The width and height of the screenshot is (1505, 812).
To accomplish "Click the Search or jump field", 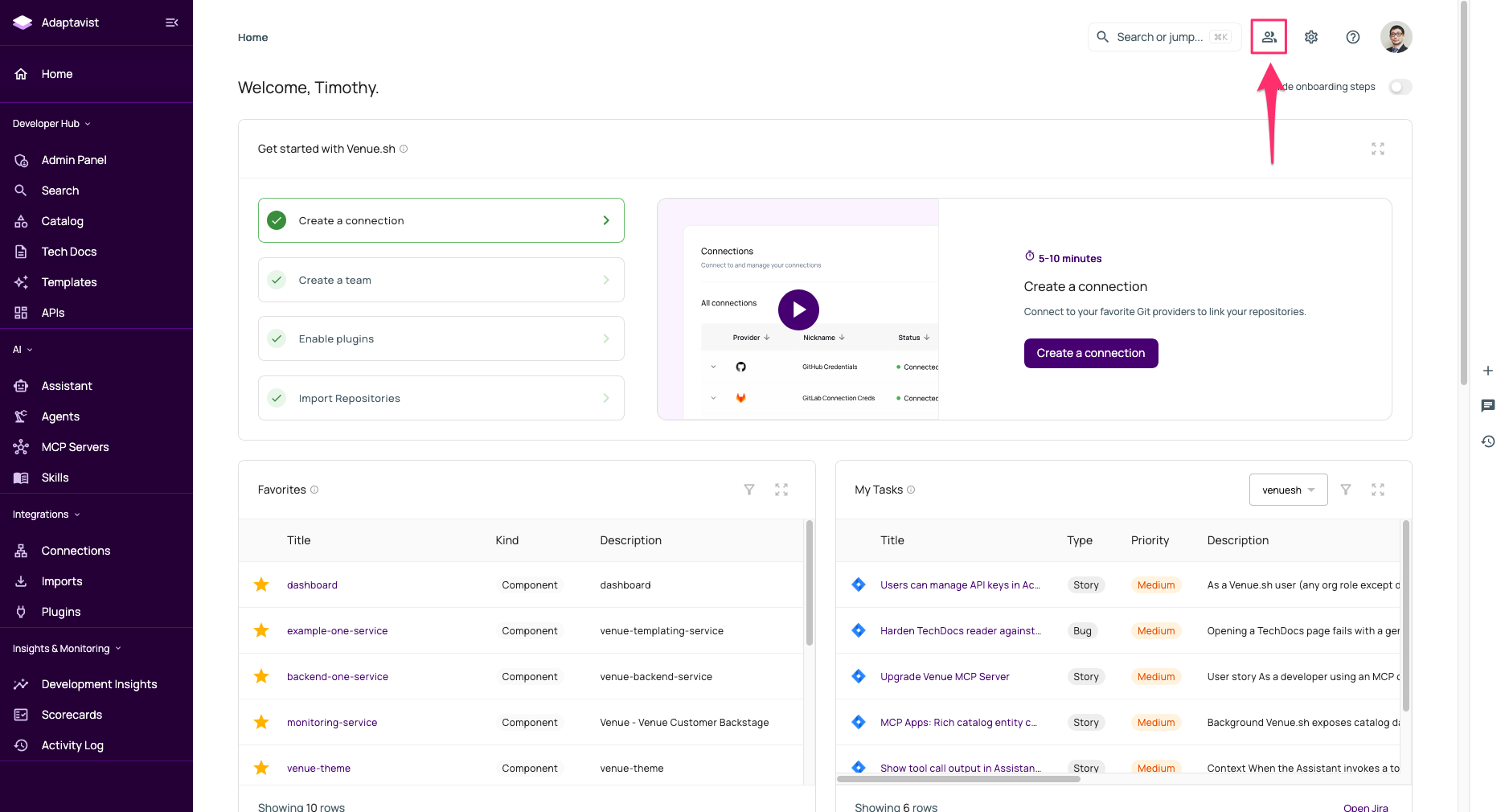I will click(x=1165, y=37).
